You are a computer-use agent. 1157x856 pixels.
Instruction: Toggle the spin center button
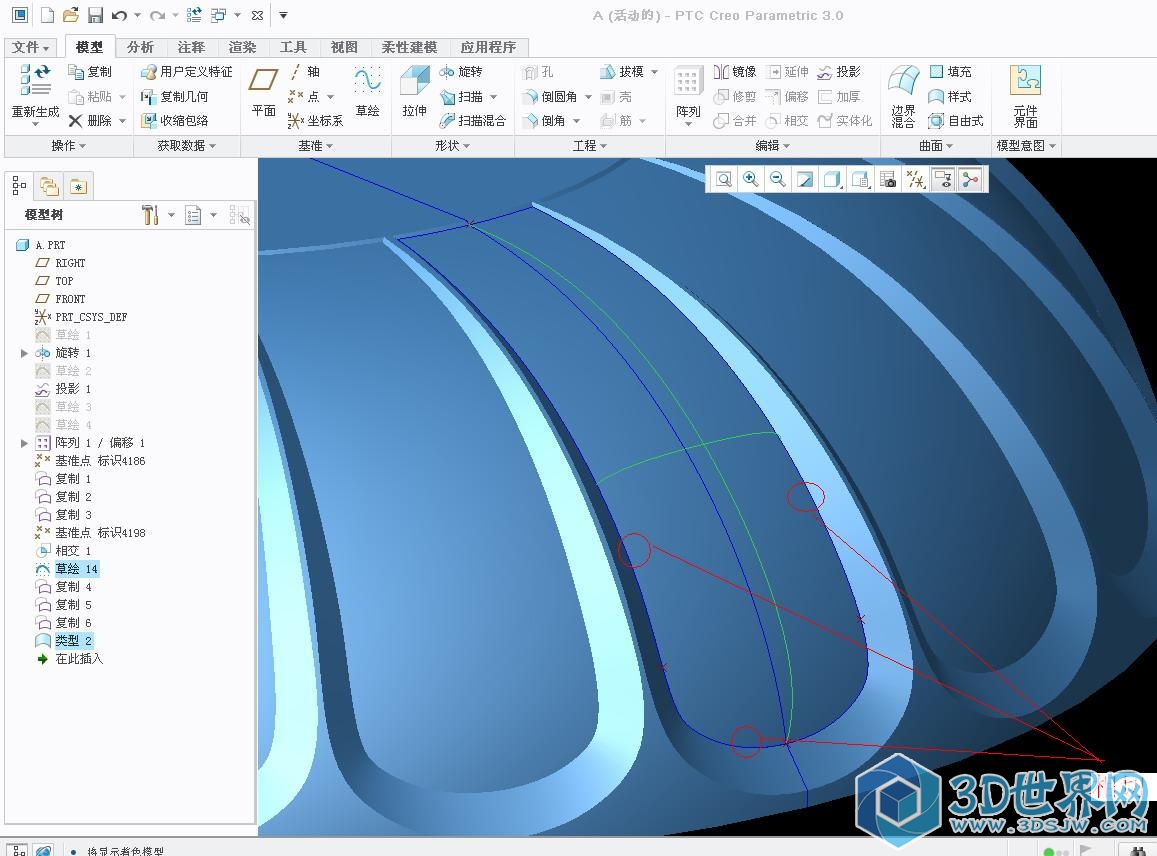pos(969,179)
